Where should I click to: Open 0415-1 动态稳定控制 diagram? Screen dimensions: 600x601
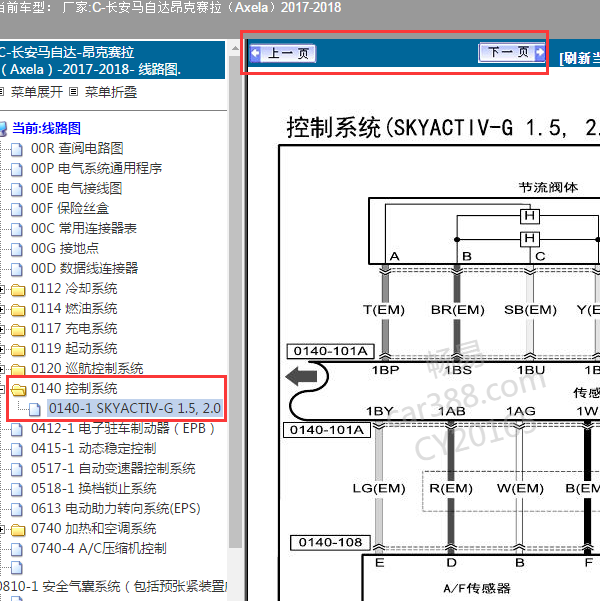click(94, 448)
